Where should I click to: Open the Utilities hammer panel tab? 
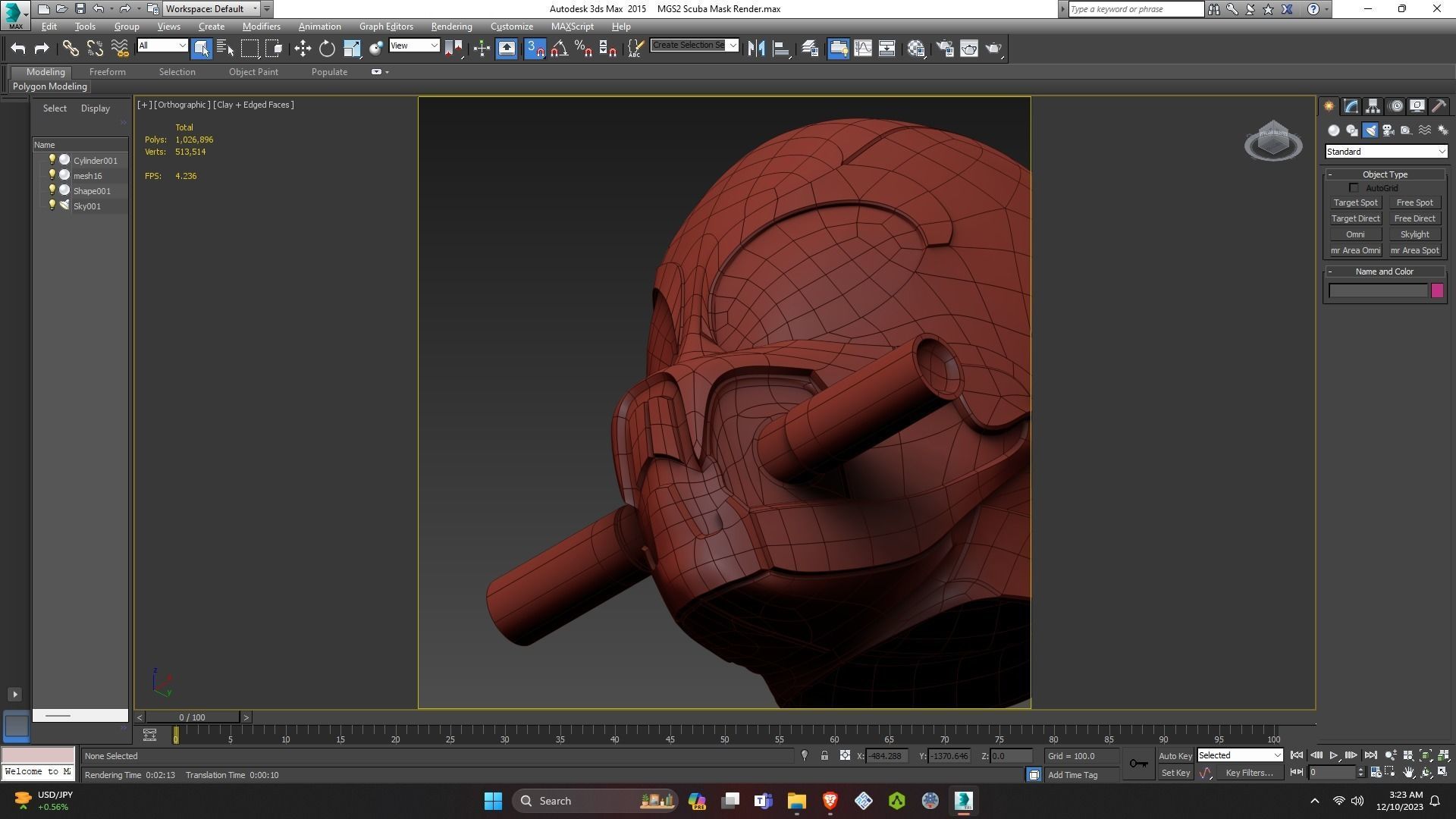pos(1439,106)
